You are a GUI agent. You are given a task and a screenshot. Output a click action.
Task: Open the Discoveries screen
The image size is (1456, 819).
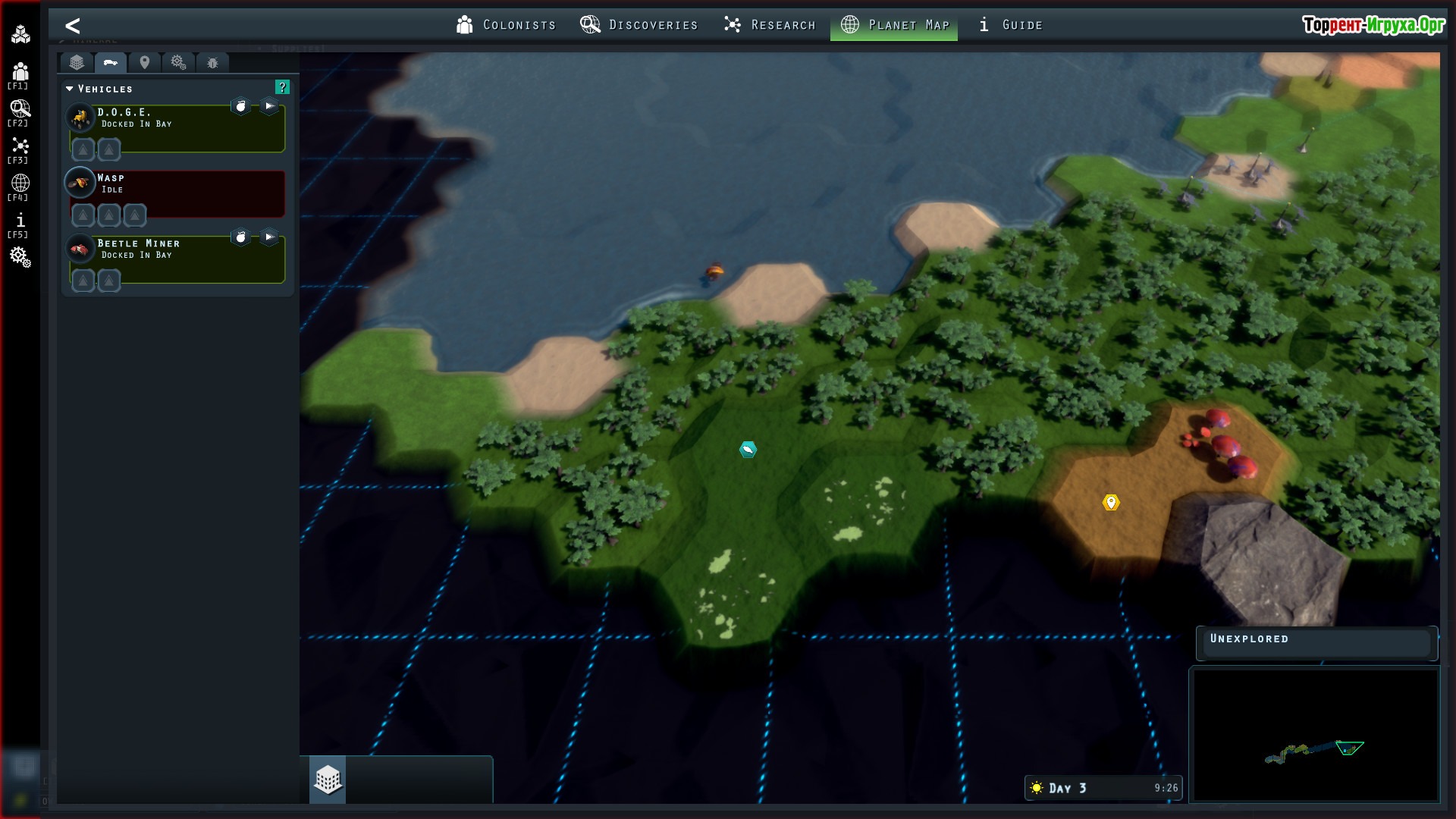[639, 25]
